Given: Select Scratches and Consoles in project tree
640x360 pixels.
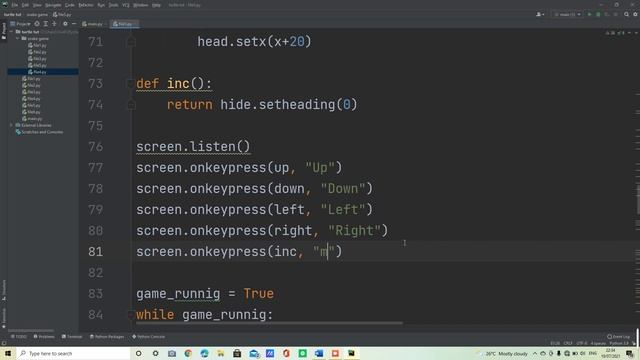Looking at the screenshot, I should click(40, 132).
